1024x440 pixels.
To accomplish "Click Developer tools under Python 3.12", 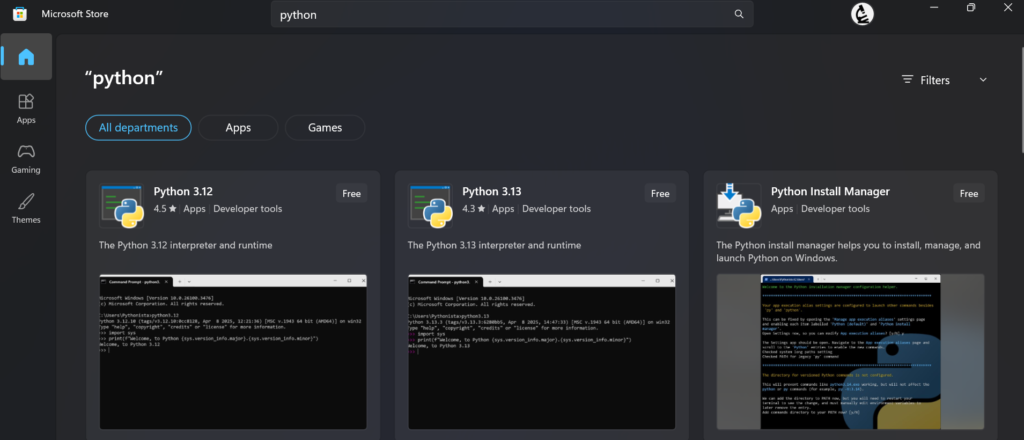I will tap(248, 209).
